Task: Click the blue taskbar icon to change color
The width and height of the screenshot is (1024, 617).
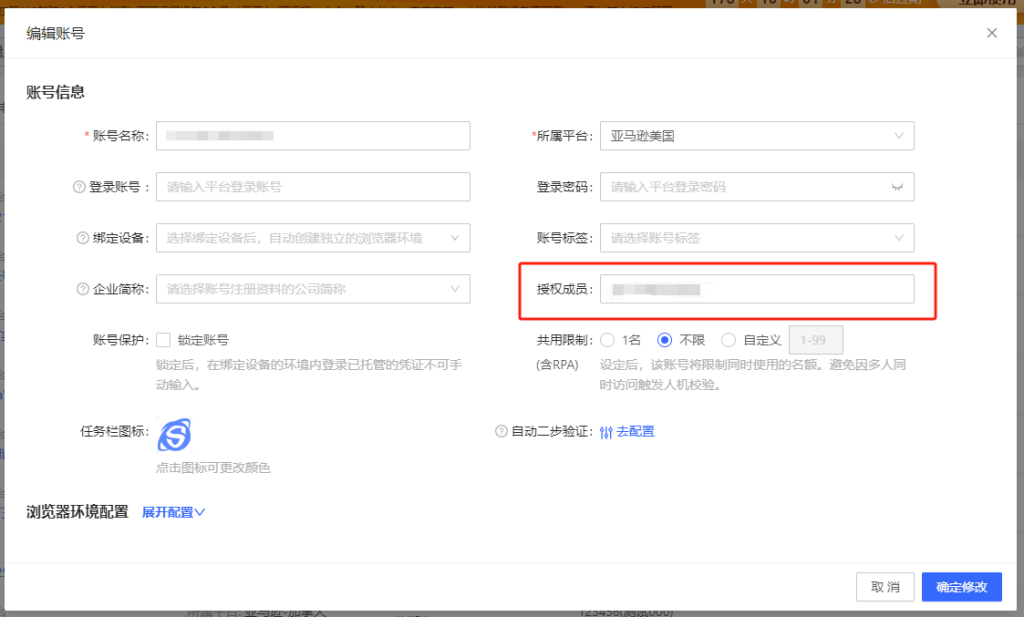Action: click(x=174, y=435)
